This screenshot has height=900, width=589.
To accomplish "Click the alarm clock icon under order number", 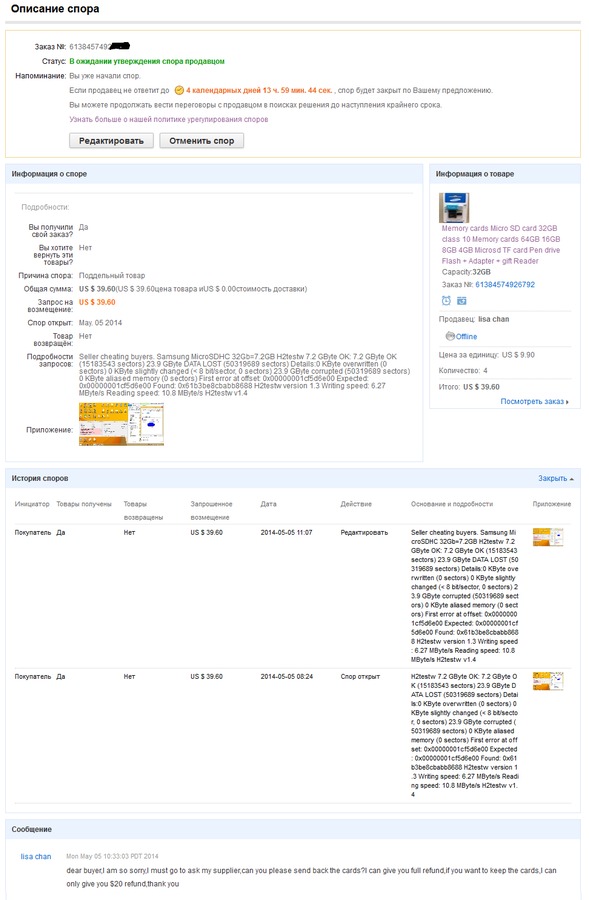I will point(446,300).
